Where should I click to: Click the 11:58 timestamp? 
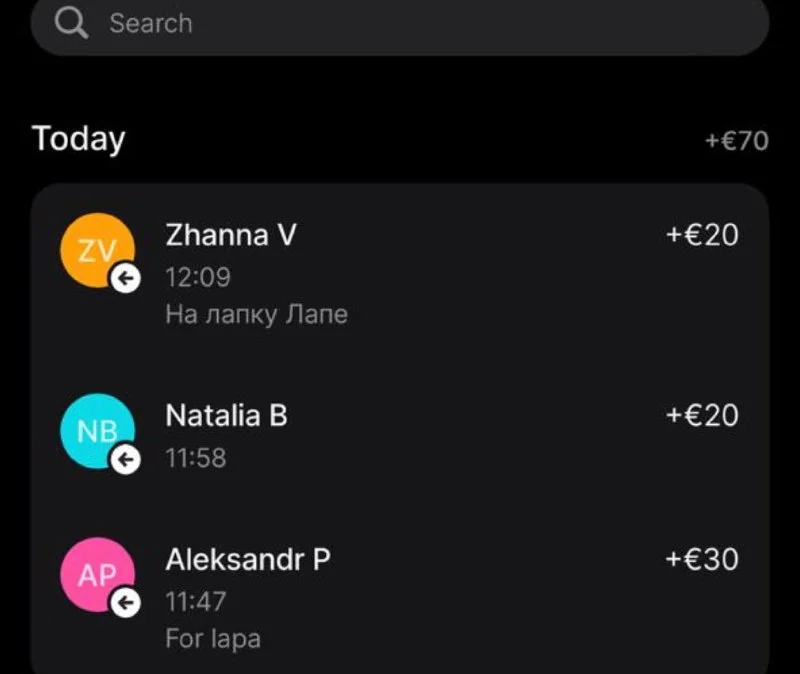[196, 458]
